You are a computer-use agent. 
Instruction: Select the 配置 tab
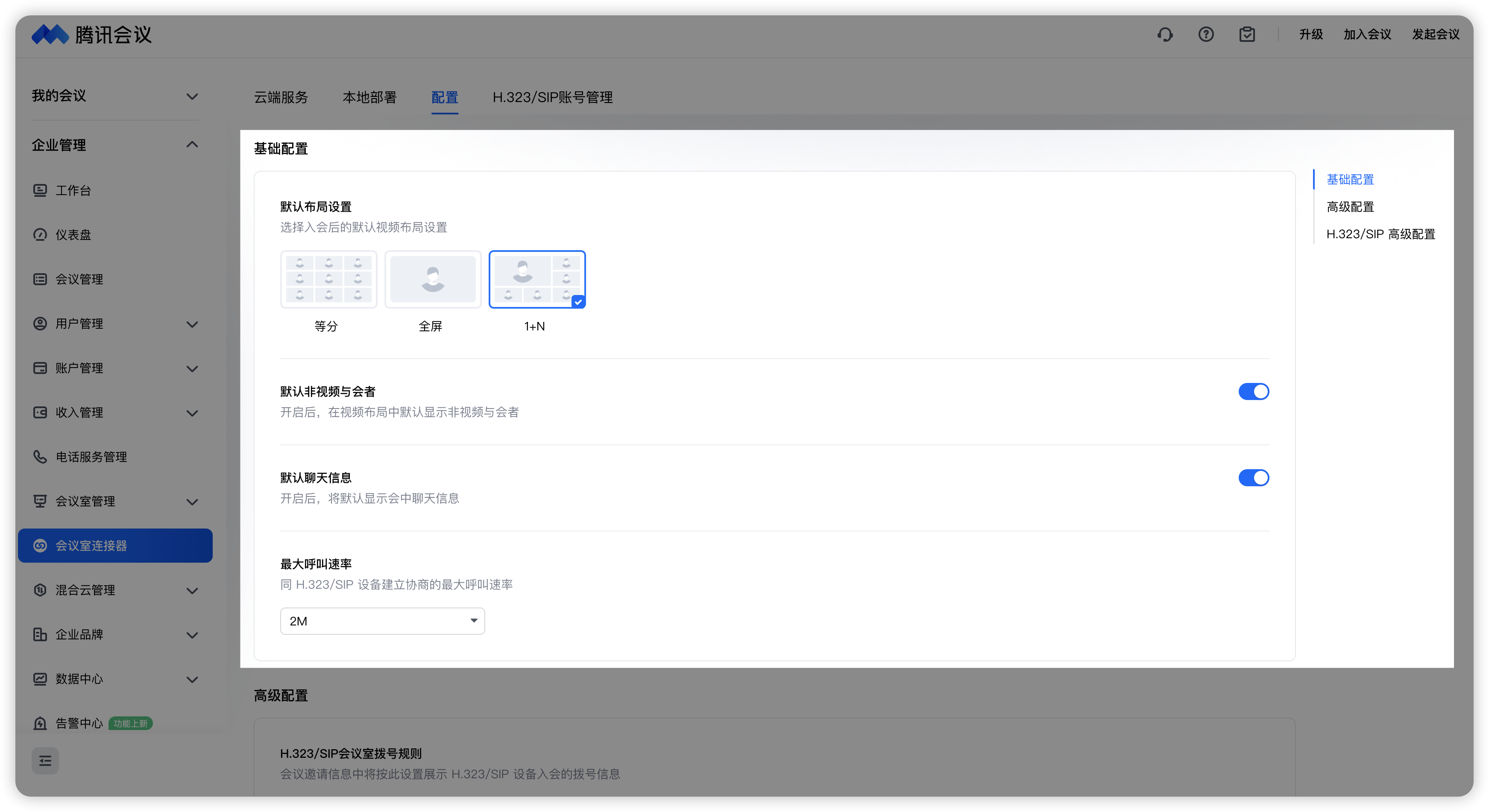click(x=445, y=97)
